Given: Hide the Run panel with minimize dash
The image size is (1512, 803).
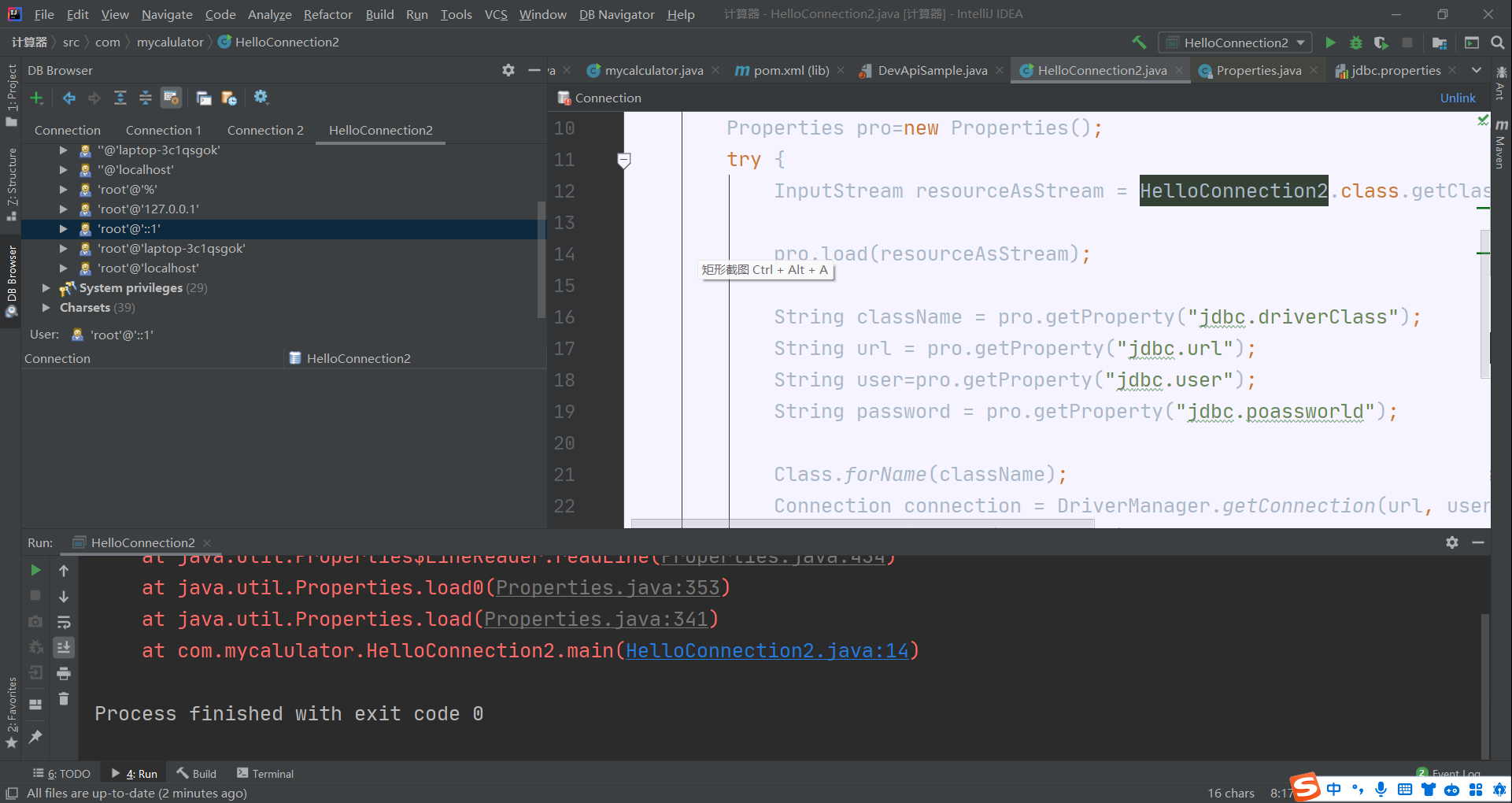Looking at the screenshot, I should click(1478, 542).
